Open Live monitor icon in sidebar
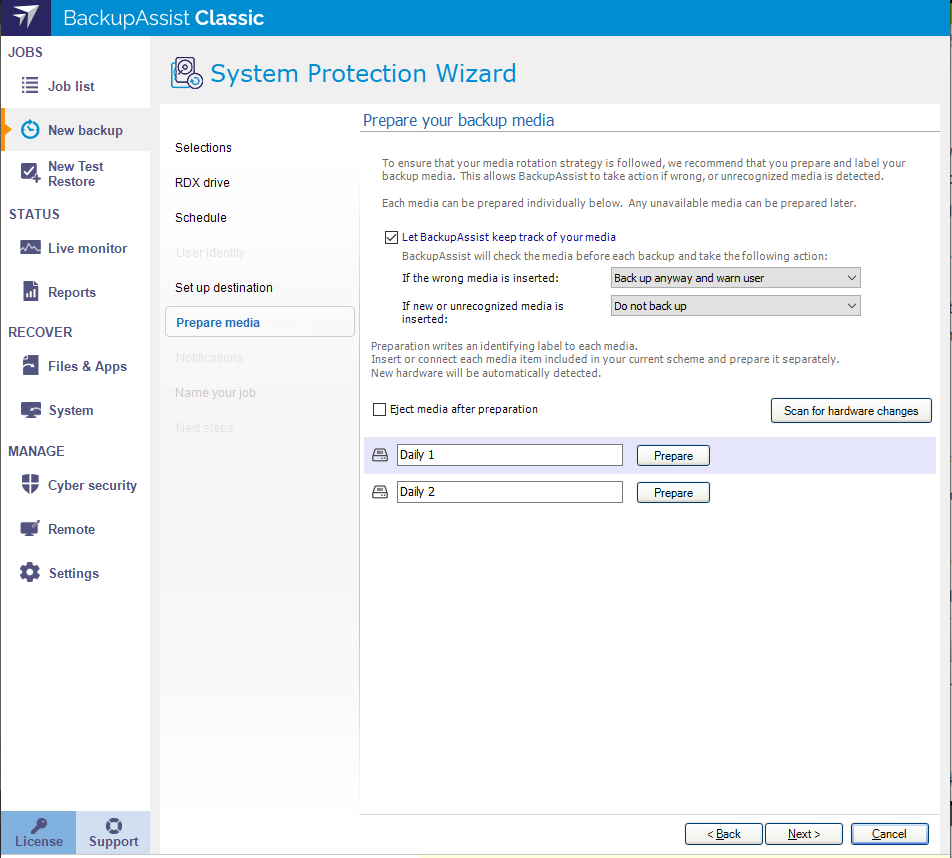 pyautogui.click(x=30, y=248)
